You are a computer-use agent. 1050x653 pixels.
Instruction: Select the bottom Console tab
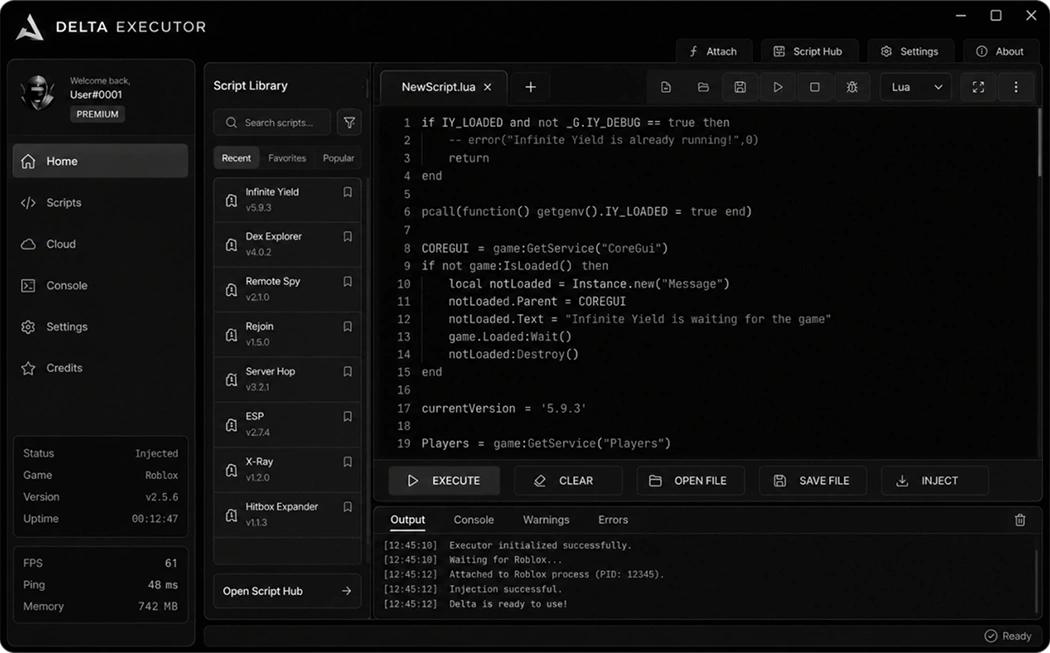(473, 520)
